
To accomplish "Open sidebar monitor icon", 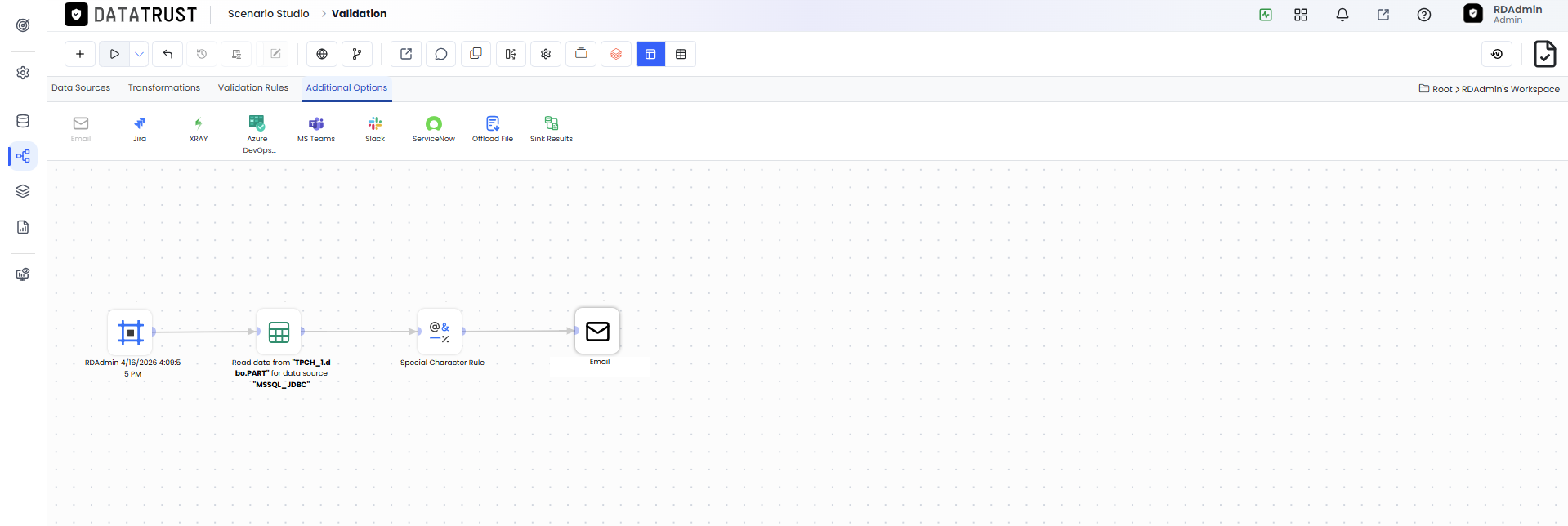I will (x=23, y=274).
